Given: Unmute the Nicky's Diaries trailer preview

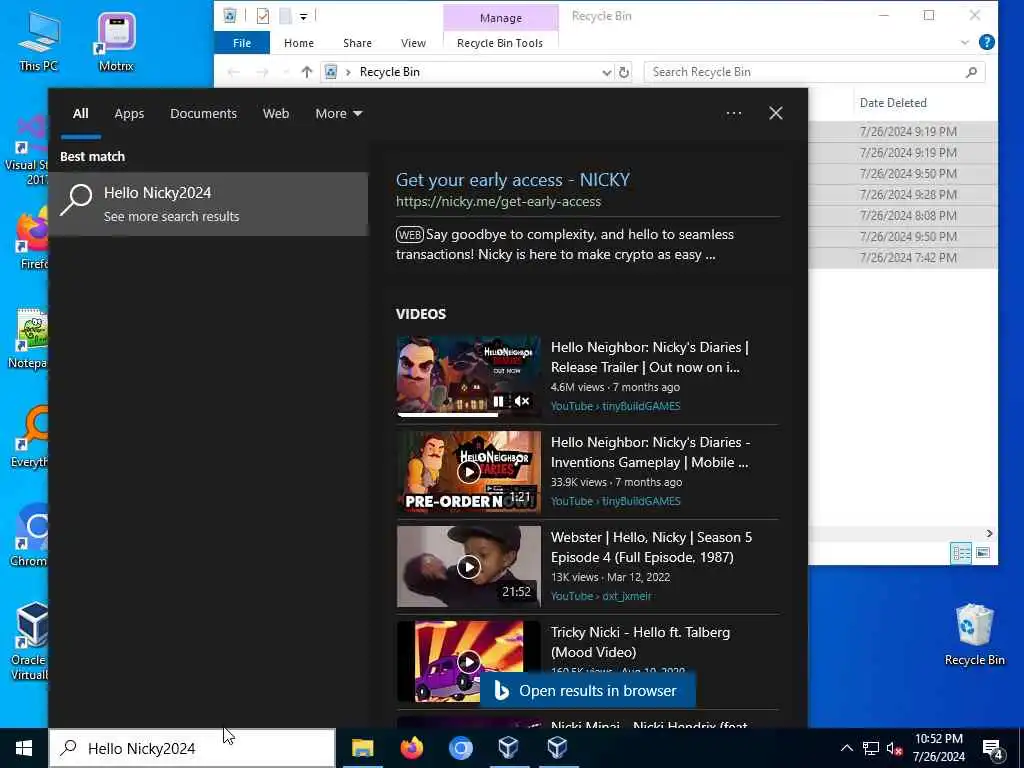Looking at the screenshot, I should [x=522, y=401].
